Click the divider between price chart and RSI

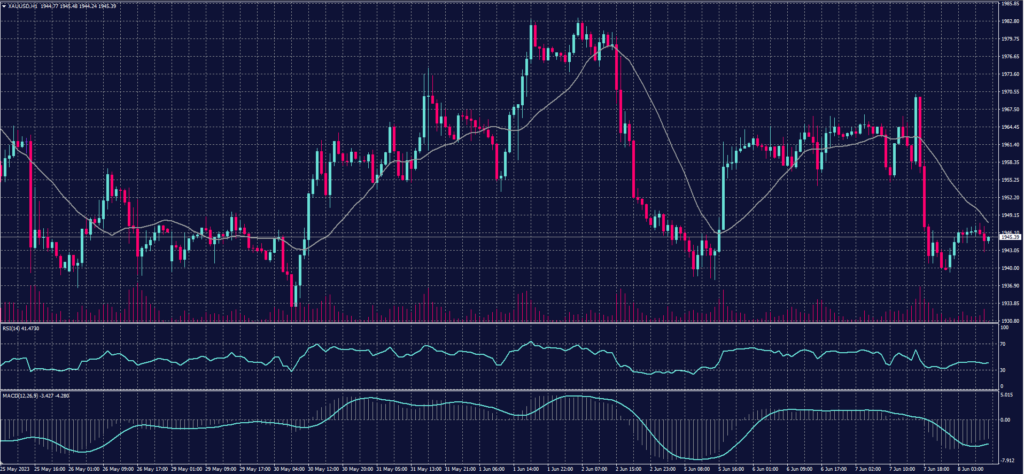[500, 322]
